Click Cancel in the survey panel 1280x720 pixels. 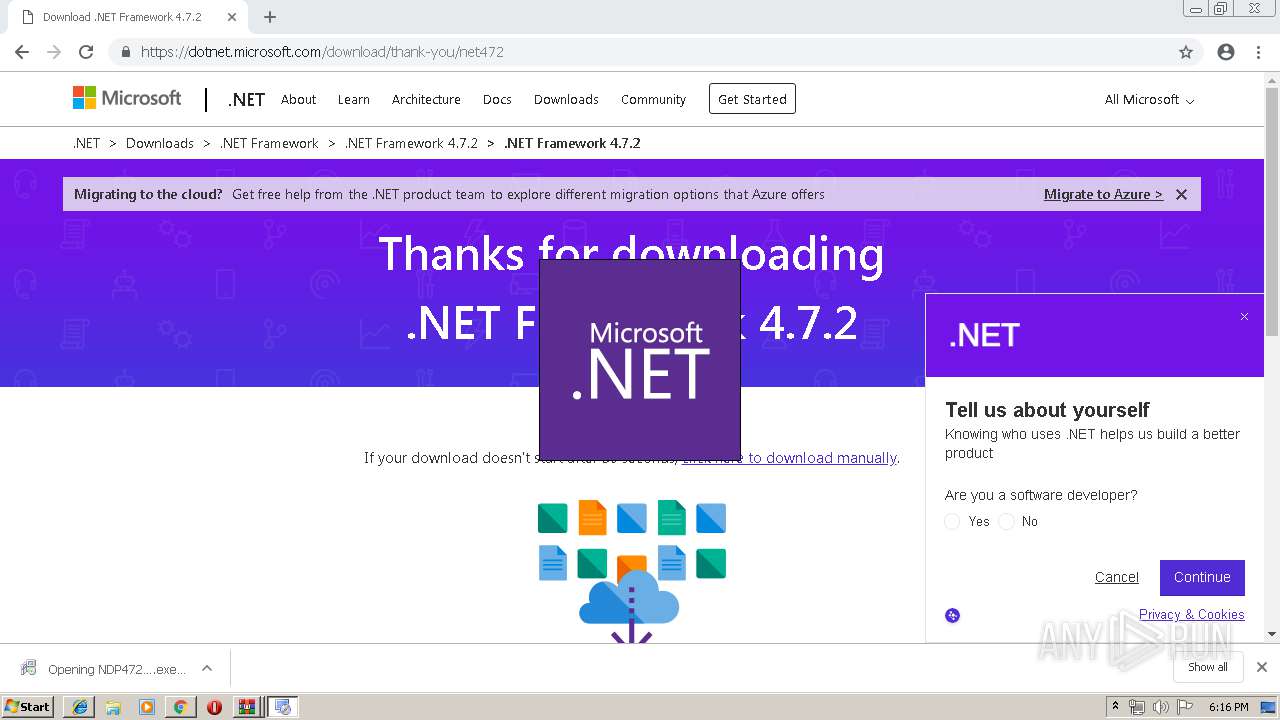(x=1116, y=577)
